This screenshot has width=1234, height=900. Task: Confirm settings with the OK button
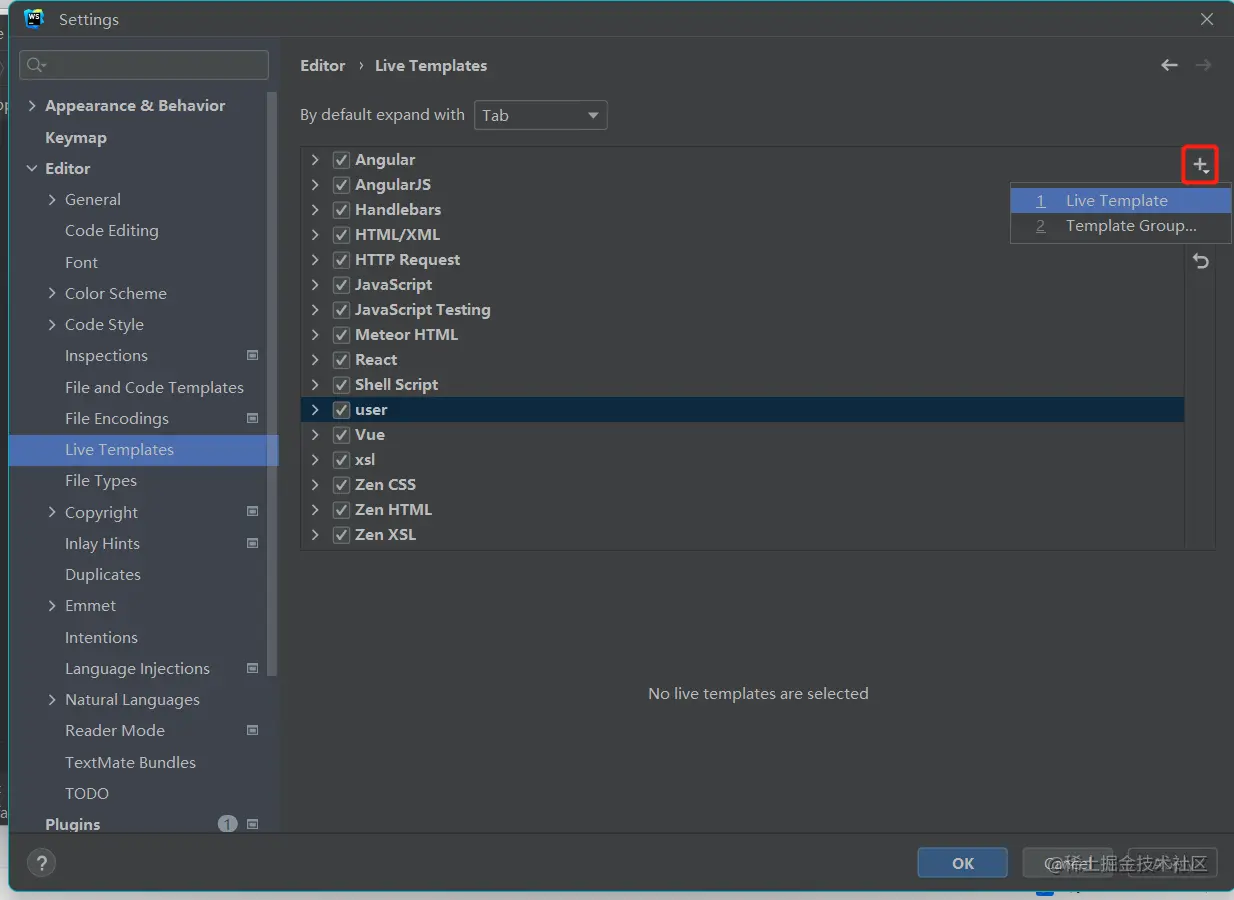coord(962,863)
